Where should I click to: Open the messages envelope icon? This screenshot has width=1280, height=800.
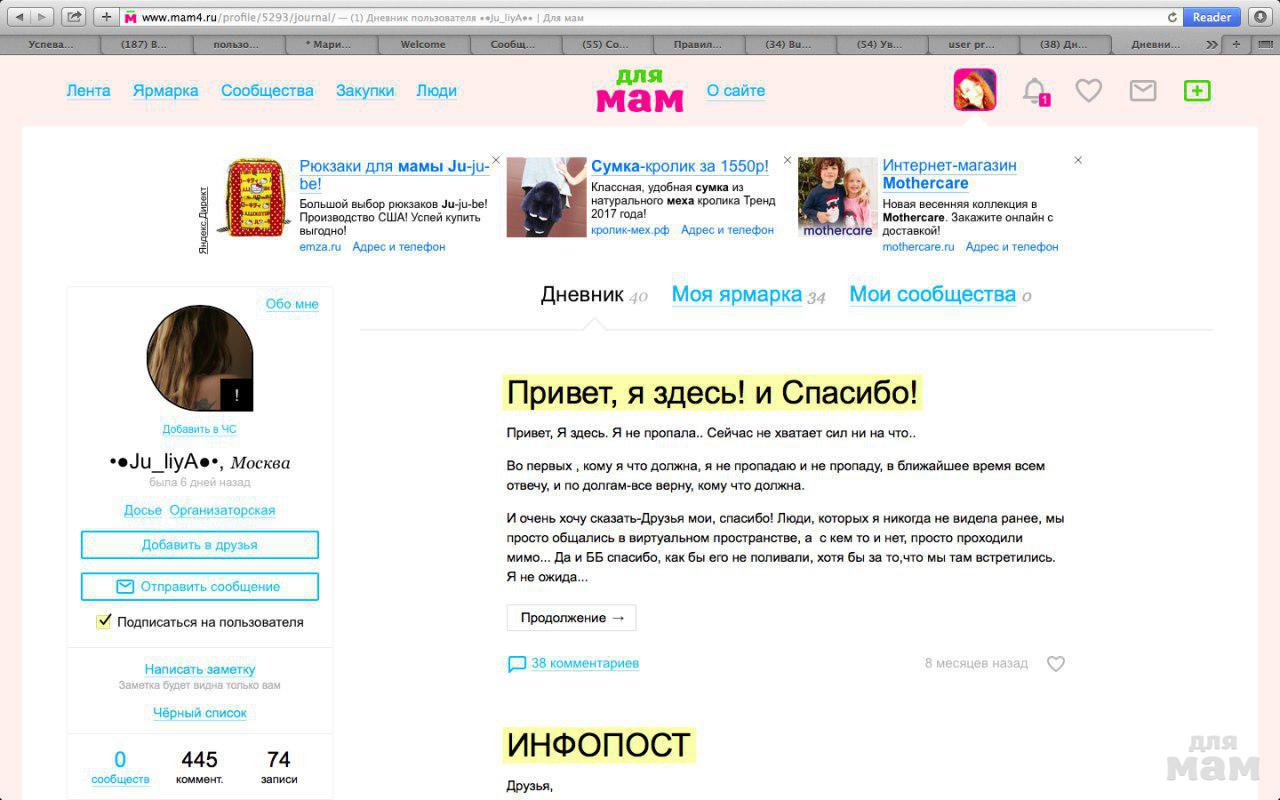coord(1142,91)
